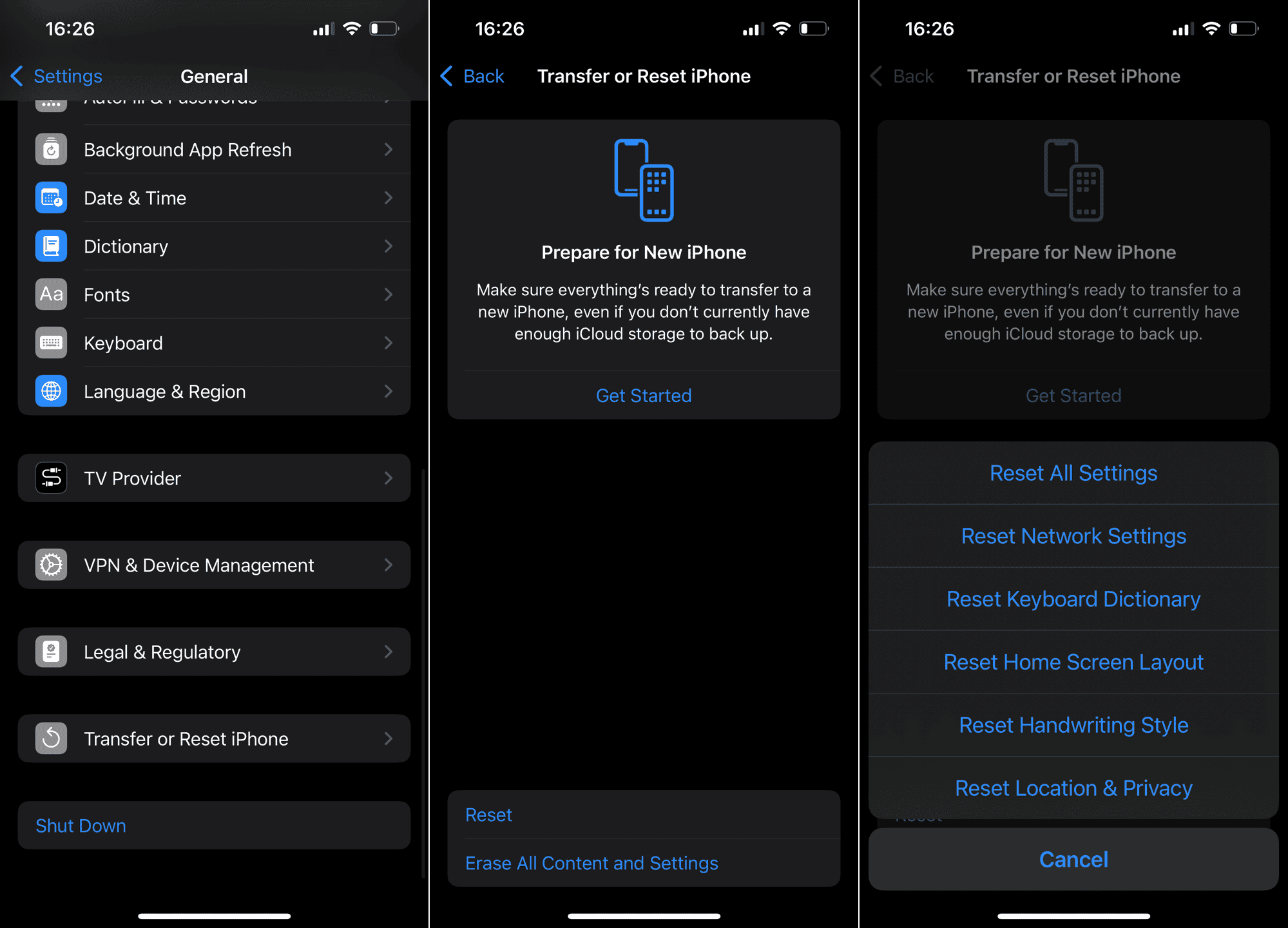The width and height of the screenshot is (1288, 928).
Task: Tap the VPN & Device Management gear icon
Action: [51, 565]
